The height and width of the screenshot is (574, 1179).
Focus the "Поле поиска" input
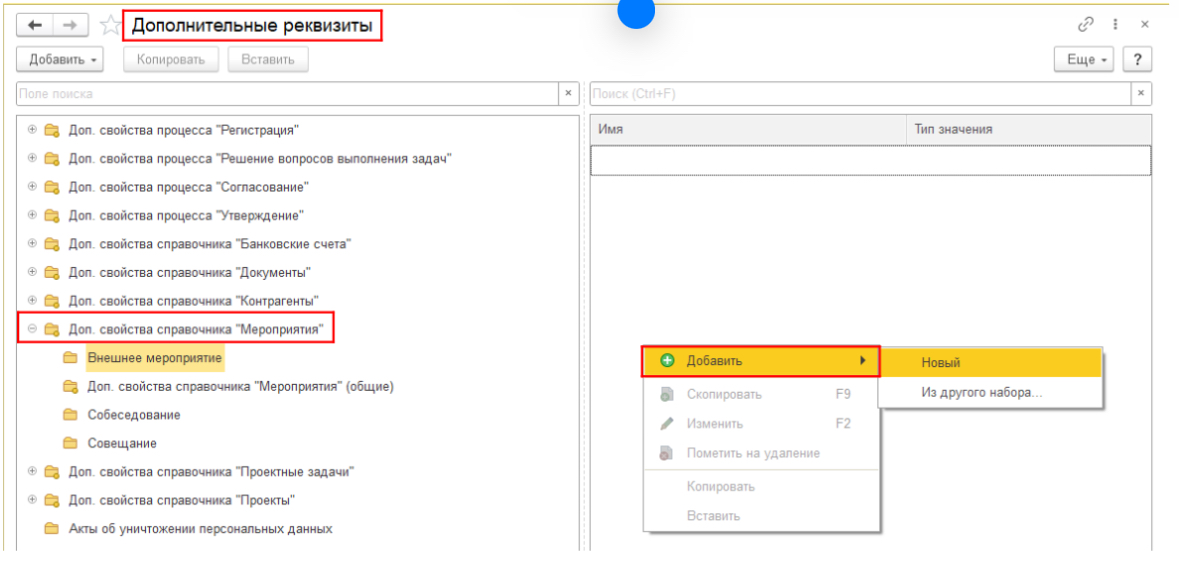coord(287,93)
